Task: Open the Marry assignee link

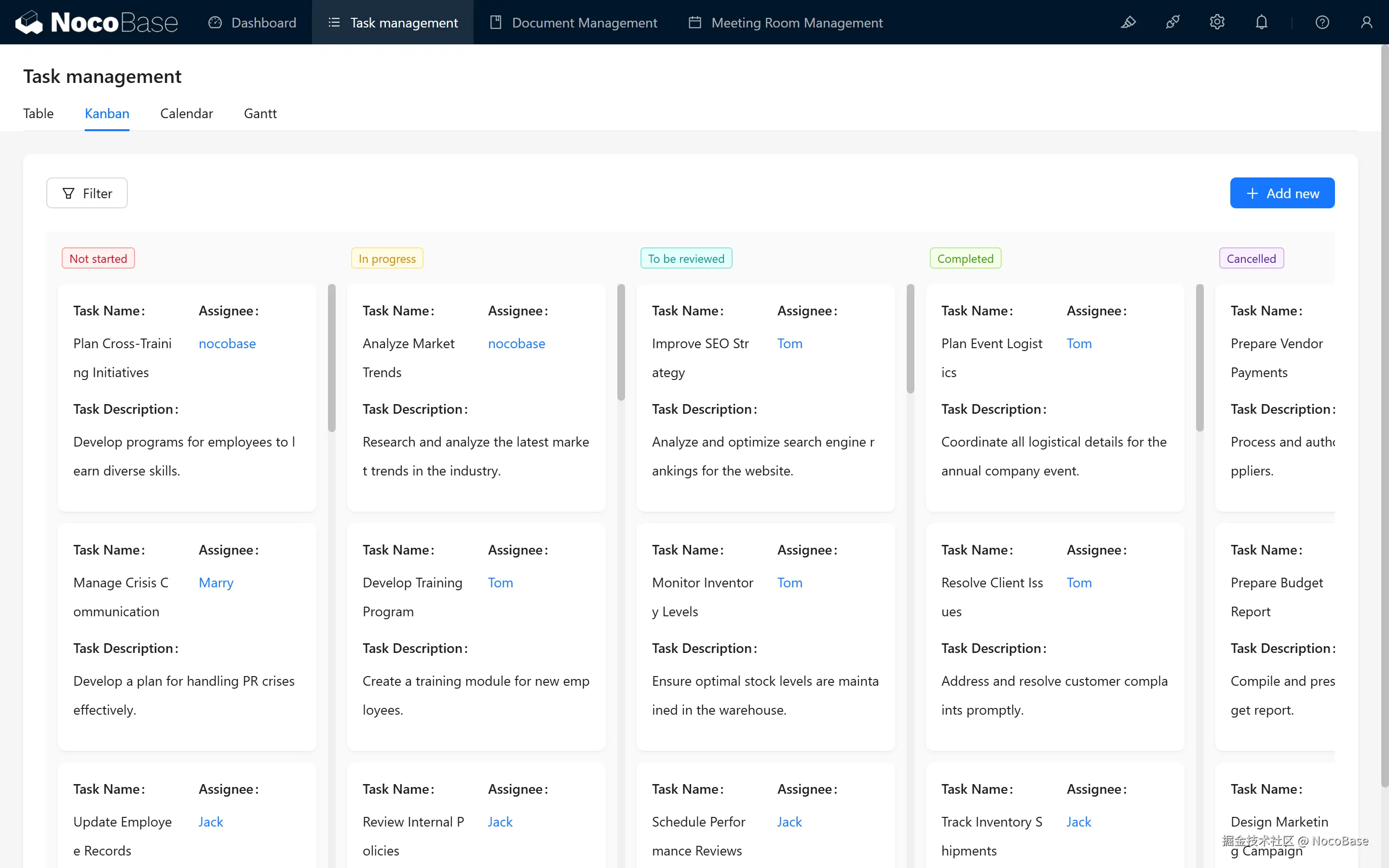Action: [x=216, y=582]
